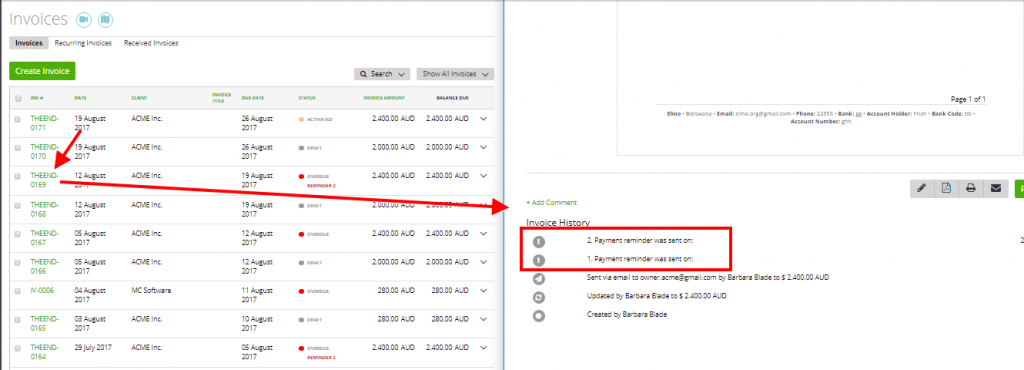Click the Create Invoice button

coord(42,71)
